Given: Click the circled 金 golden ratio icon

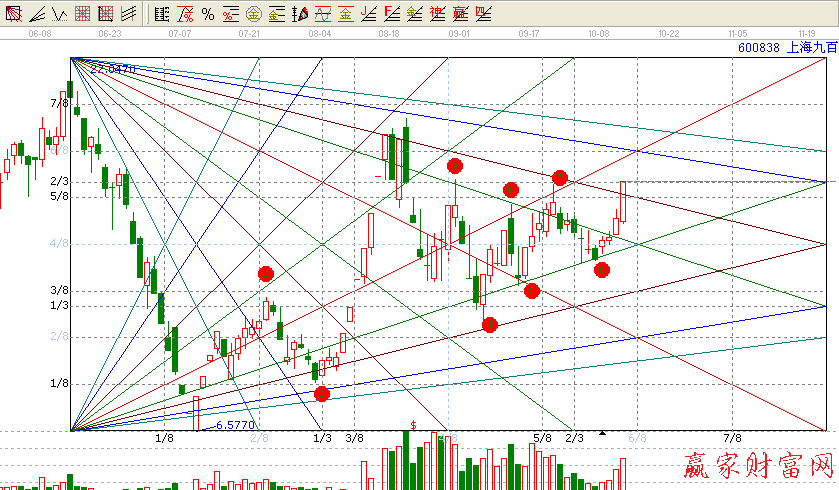Looking at the screenshot, I should (253, 13).
